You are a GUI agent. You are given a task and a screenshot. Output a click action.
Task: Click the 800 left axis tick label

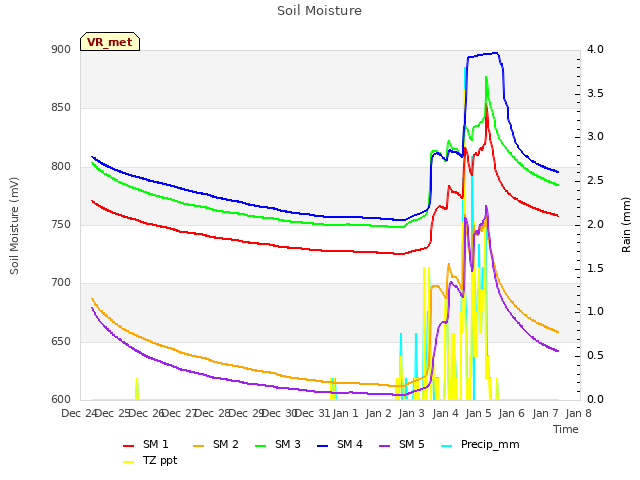pyautogui.click(x=61, y=167)
